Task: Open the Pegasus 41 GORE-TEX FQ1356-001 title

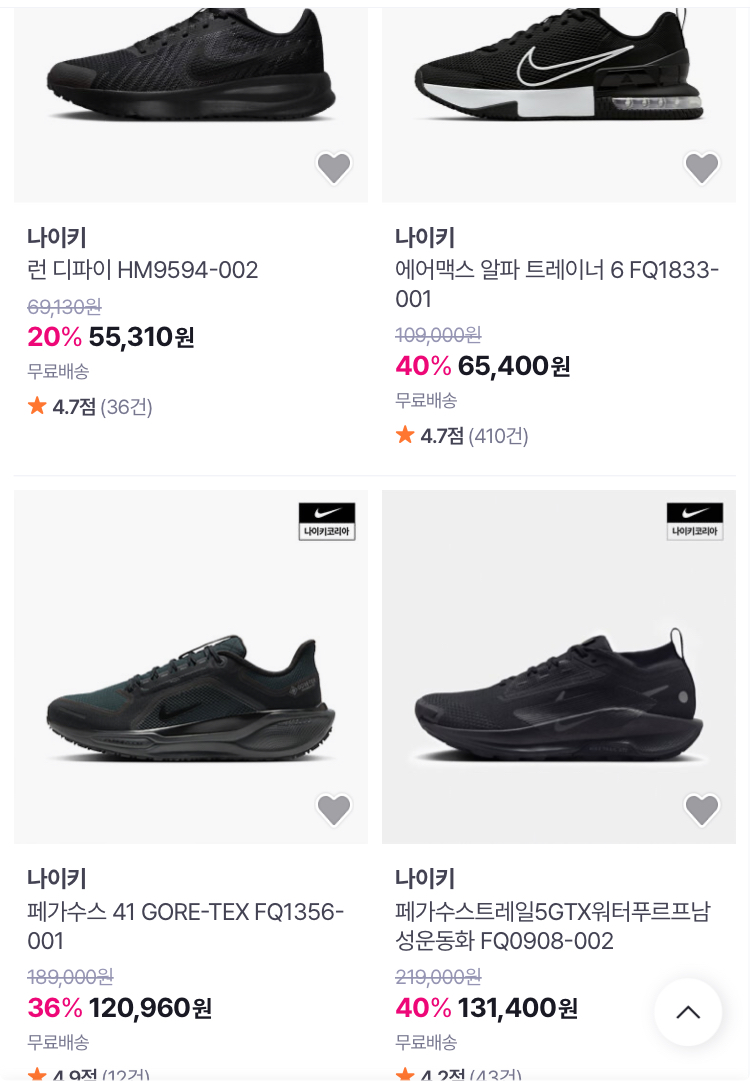Action: pos(185,926)
